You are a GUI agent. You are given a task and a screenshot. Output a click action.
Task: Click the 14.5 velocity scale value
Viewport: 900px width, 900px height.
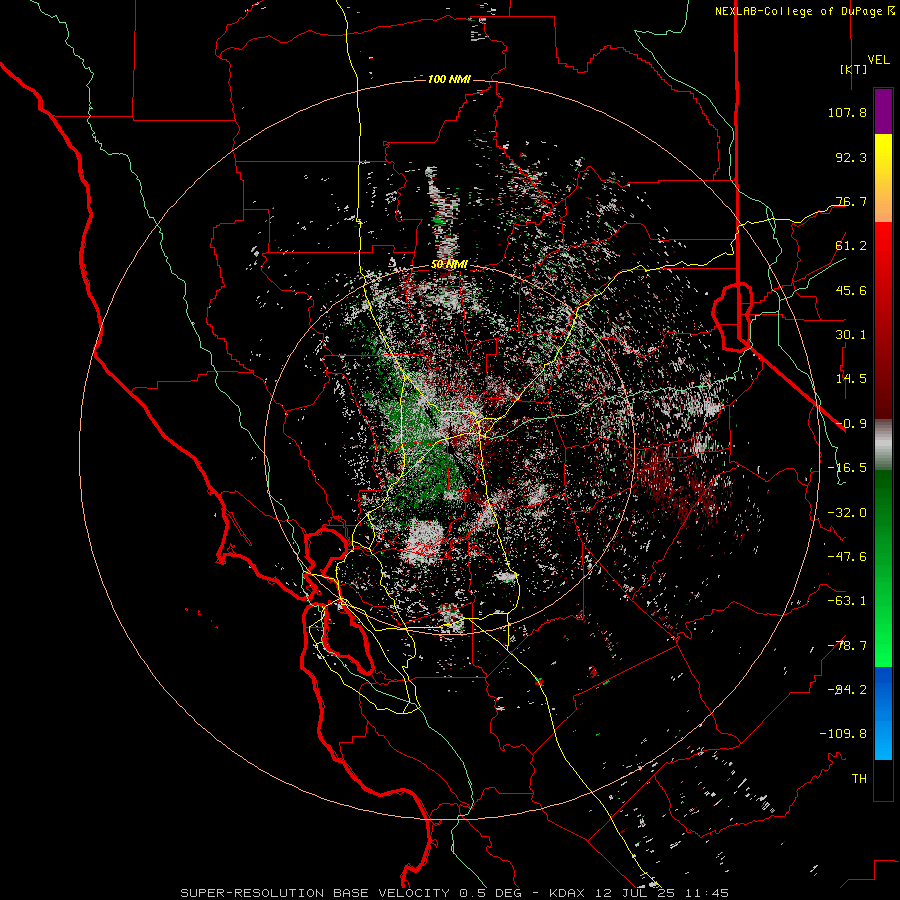(x=851, y=379)
